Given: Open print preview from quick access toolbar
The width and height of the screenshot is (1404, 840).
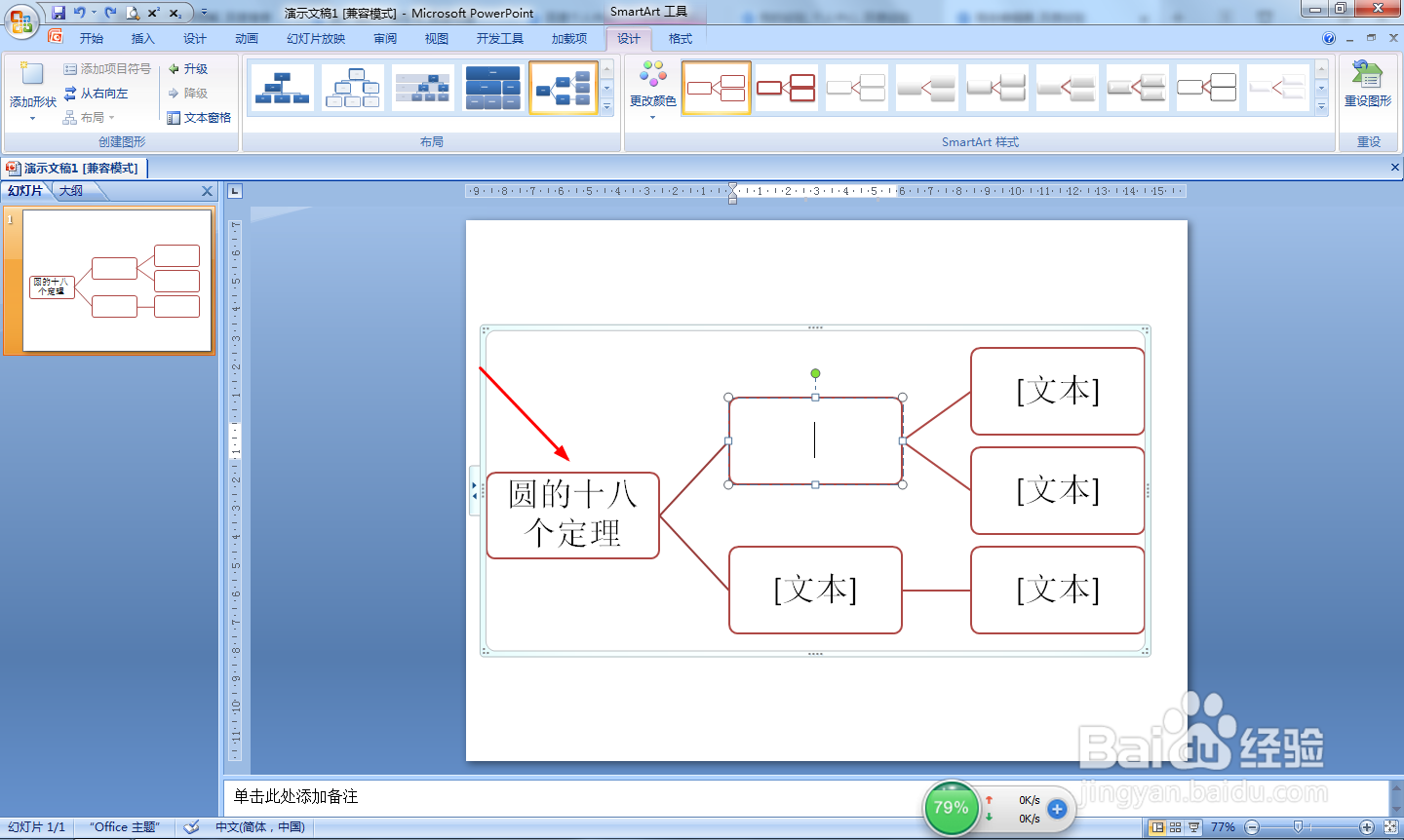Looking at the screenshot, I should pyautogui.click(x=133, y=13).
